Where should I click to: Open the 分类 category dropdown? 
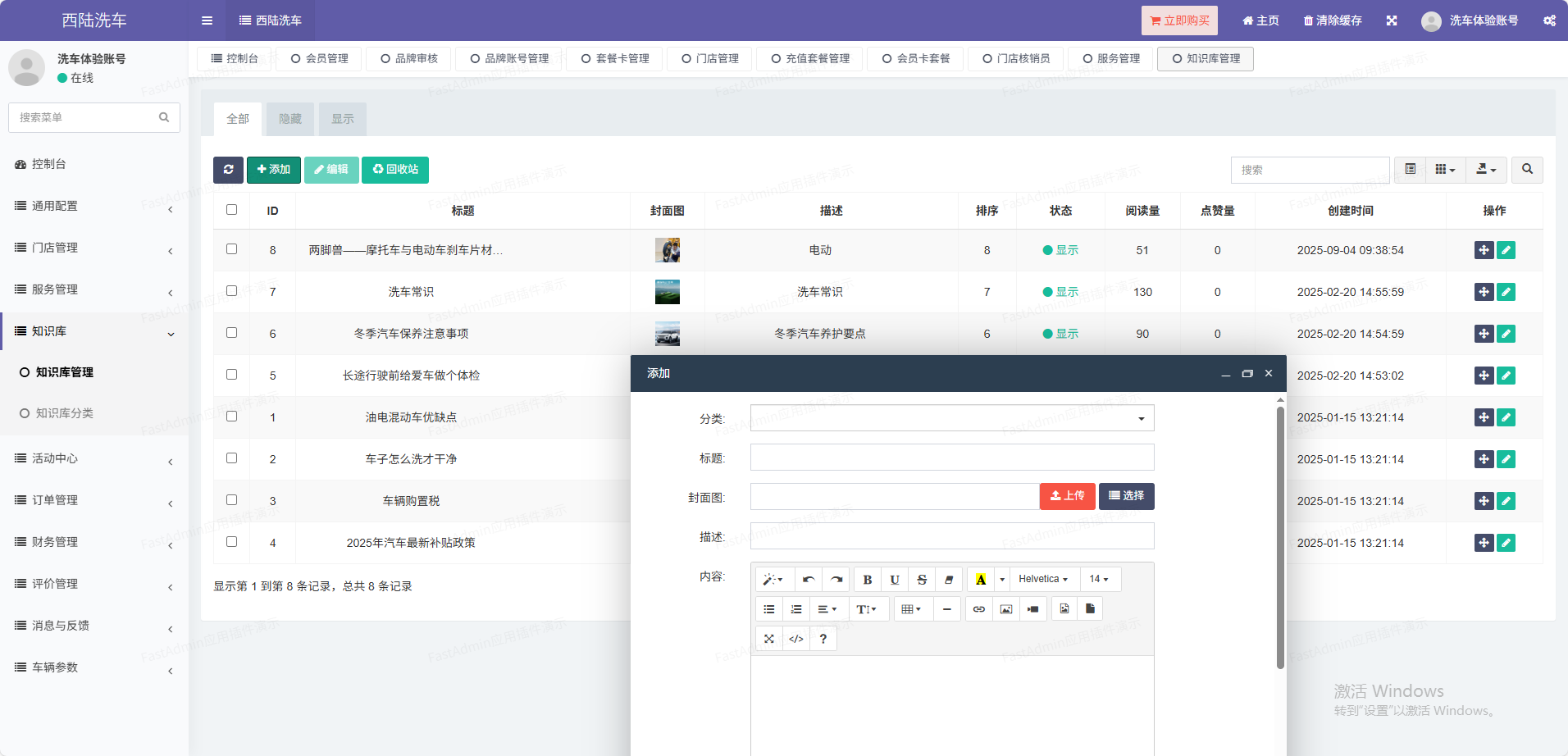[x=951, y=418]
